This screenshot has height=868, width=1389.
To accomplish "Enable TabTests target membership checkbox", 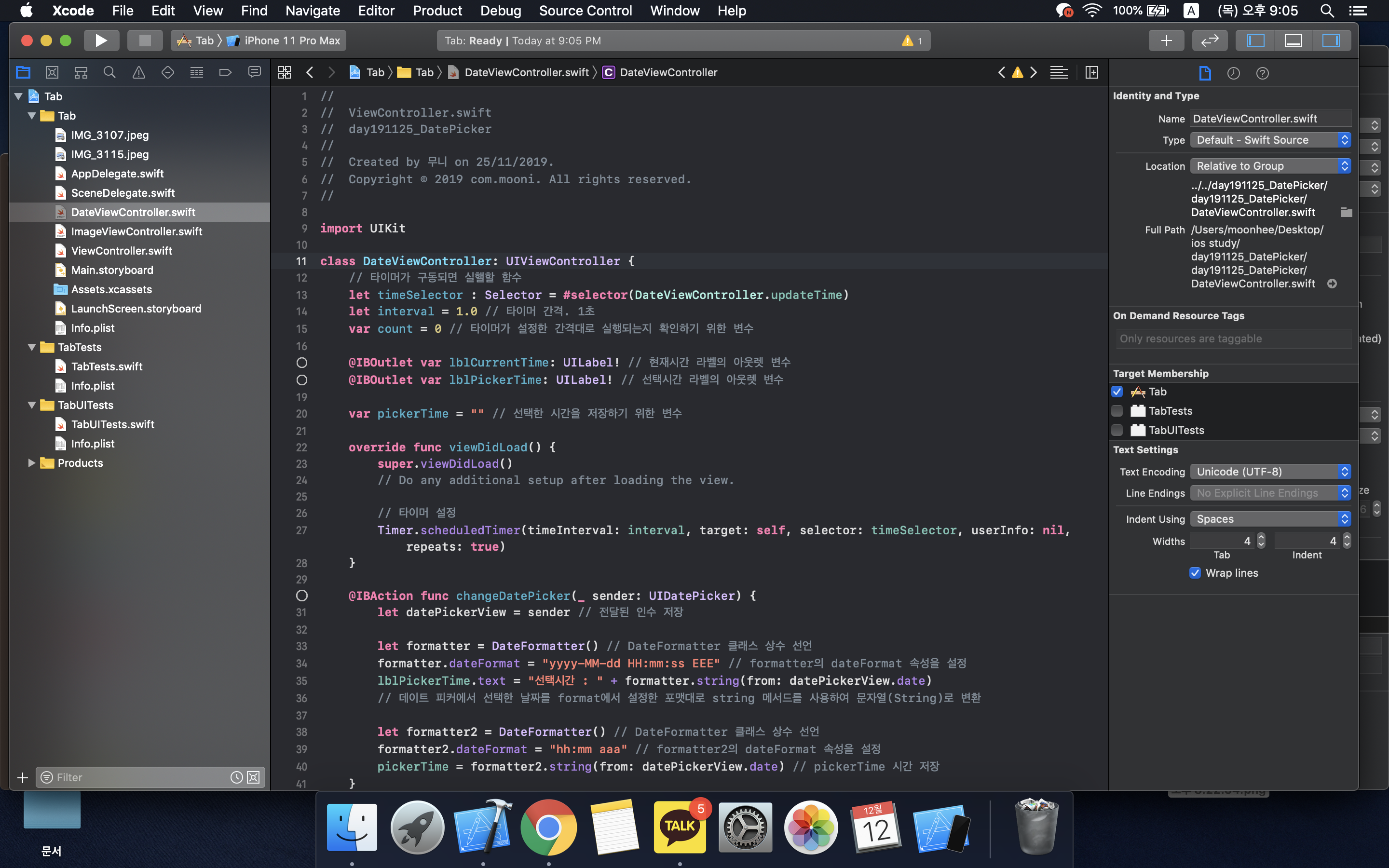I will point(1117,411).
